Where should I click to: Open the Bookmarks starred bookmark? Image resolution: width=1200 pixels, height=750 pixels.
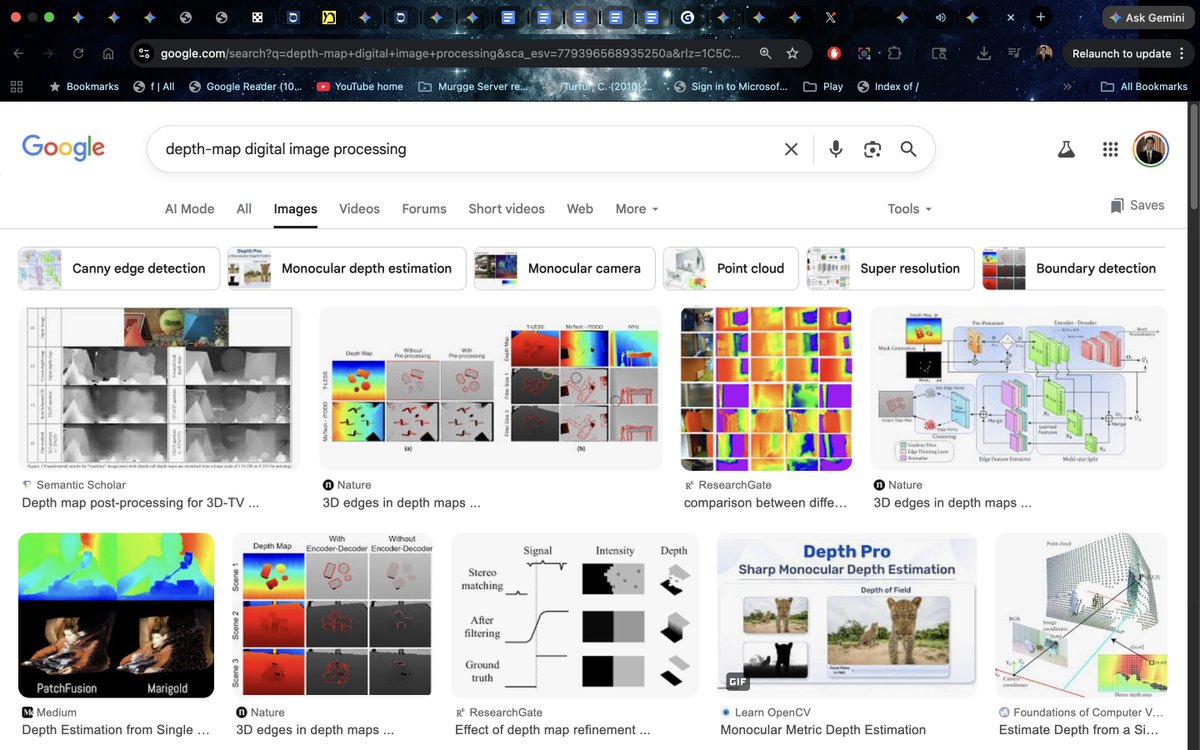pyautogui.click(x=84, y=86)
